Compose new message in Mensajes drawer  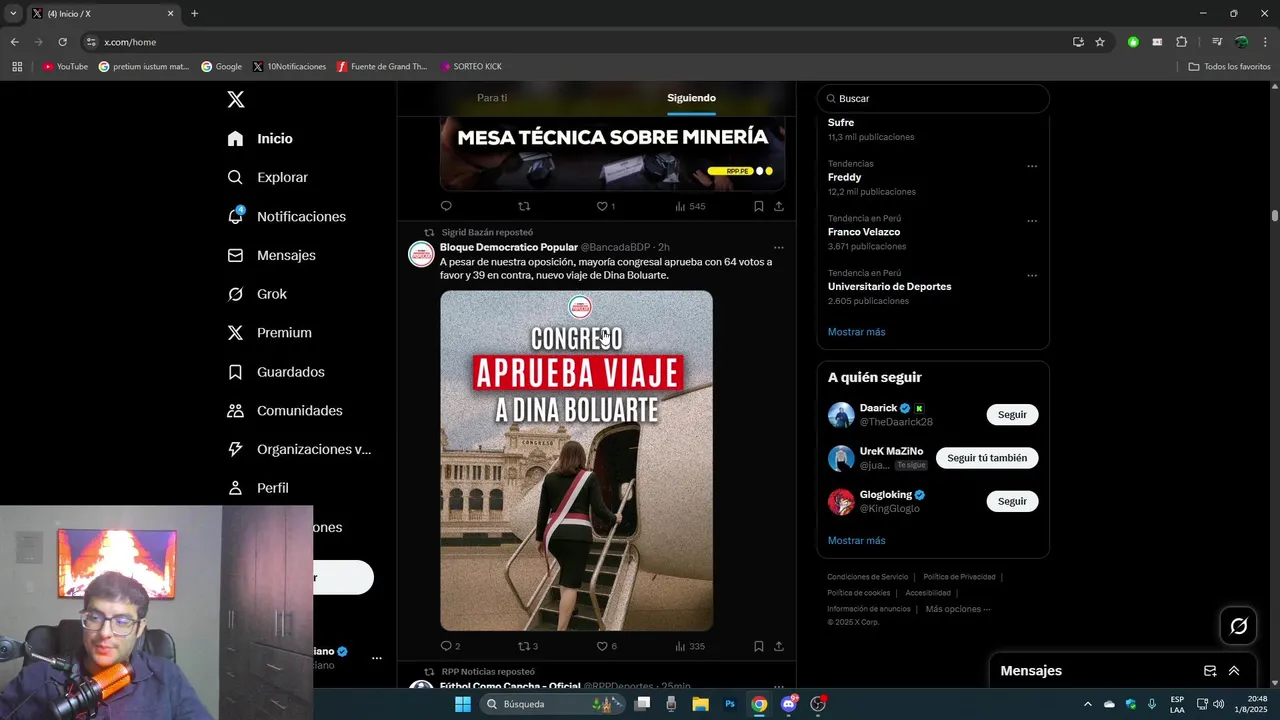click(x=1210, y=671)
